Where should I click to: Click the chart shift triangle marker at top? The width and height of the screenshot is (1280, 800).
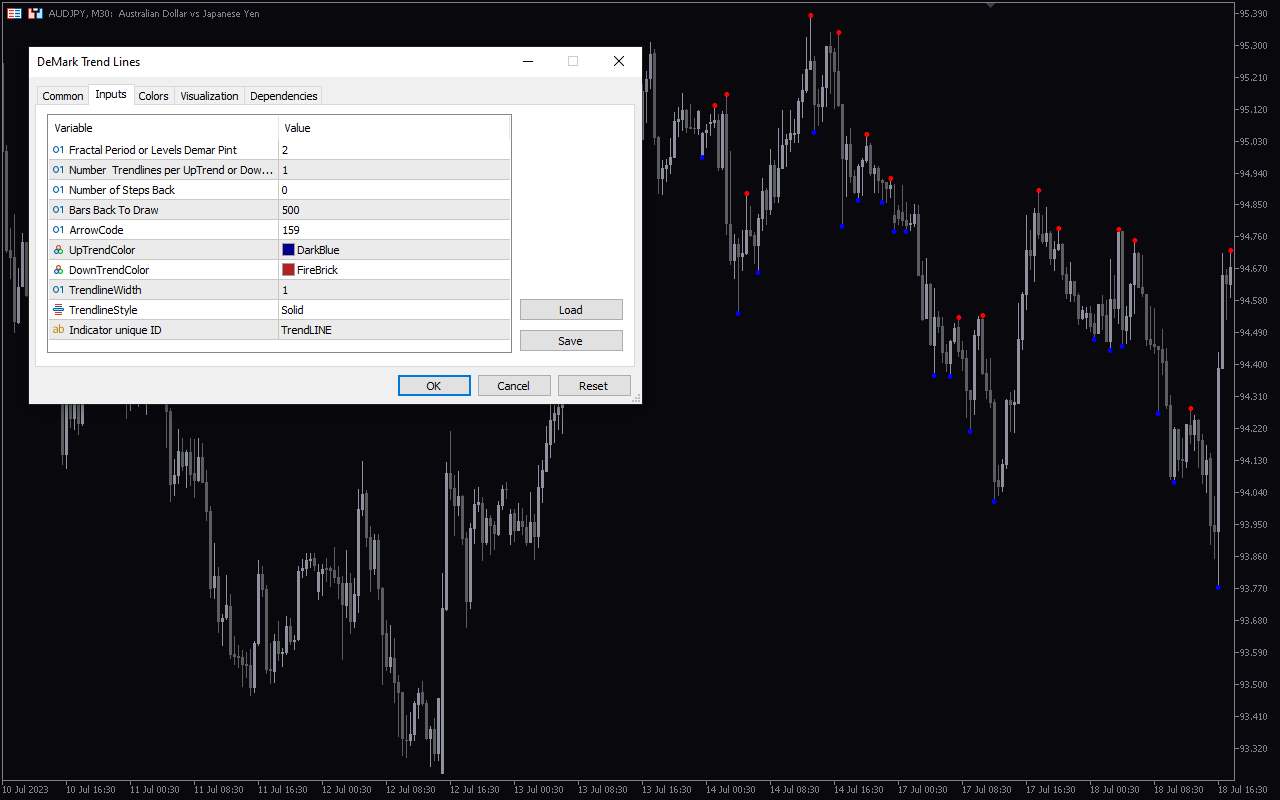(990, 4)
